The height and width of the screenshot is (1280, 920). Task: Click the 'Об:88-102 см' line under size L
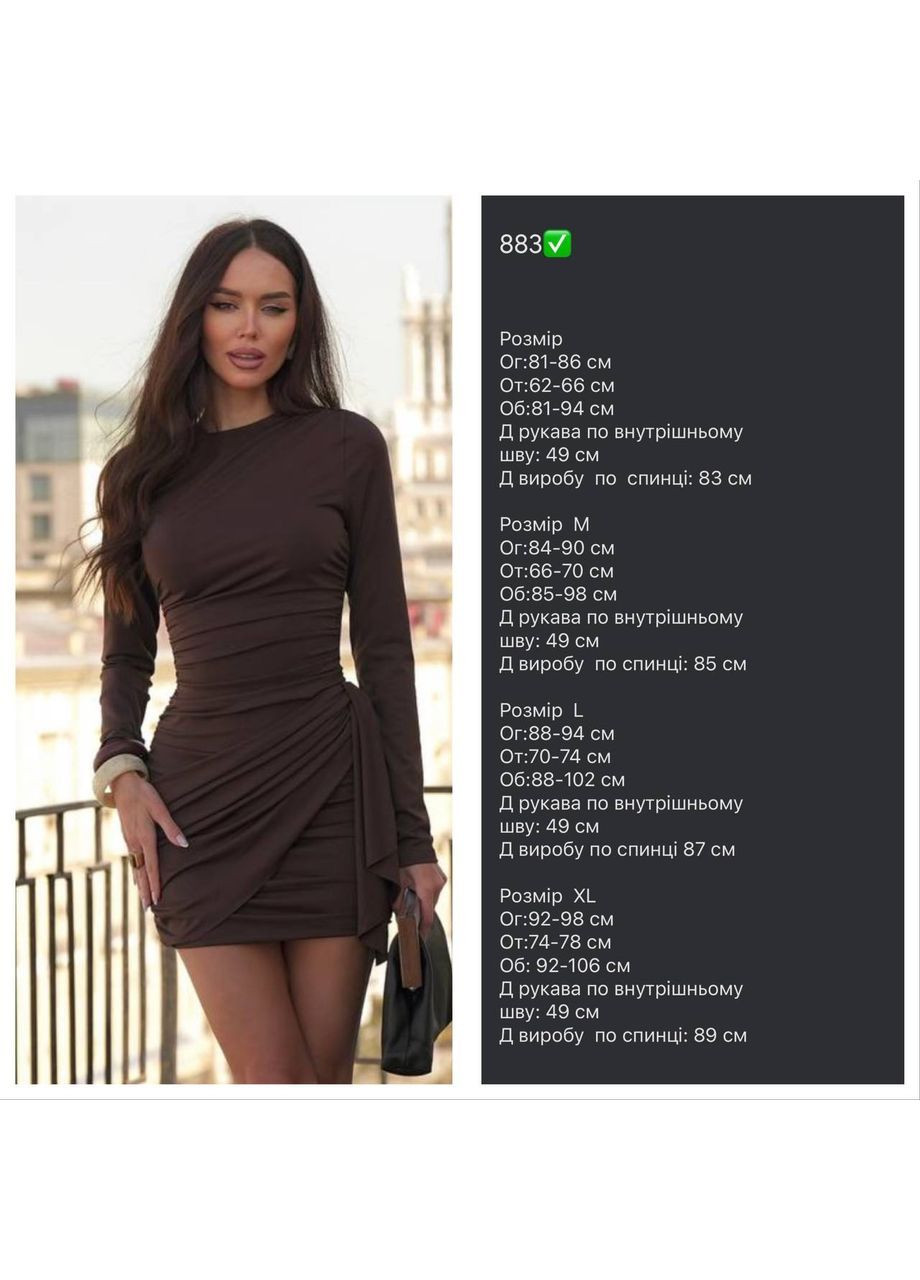point(562,780)
